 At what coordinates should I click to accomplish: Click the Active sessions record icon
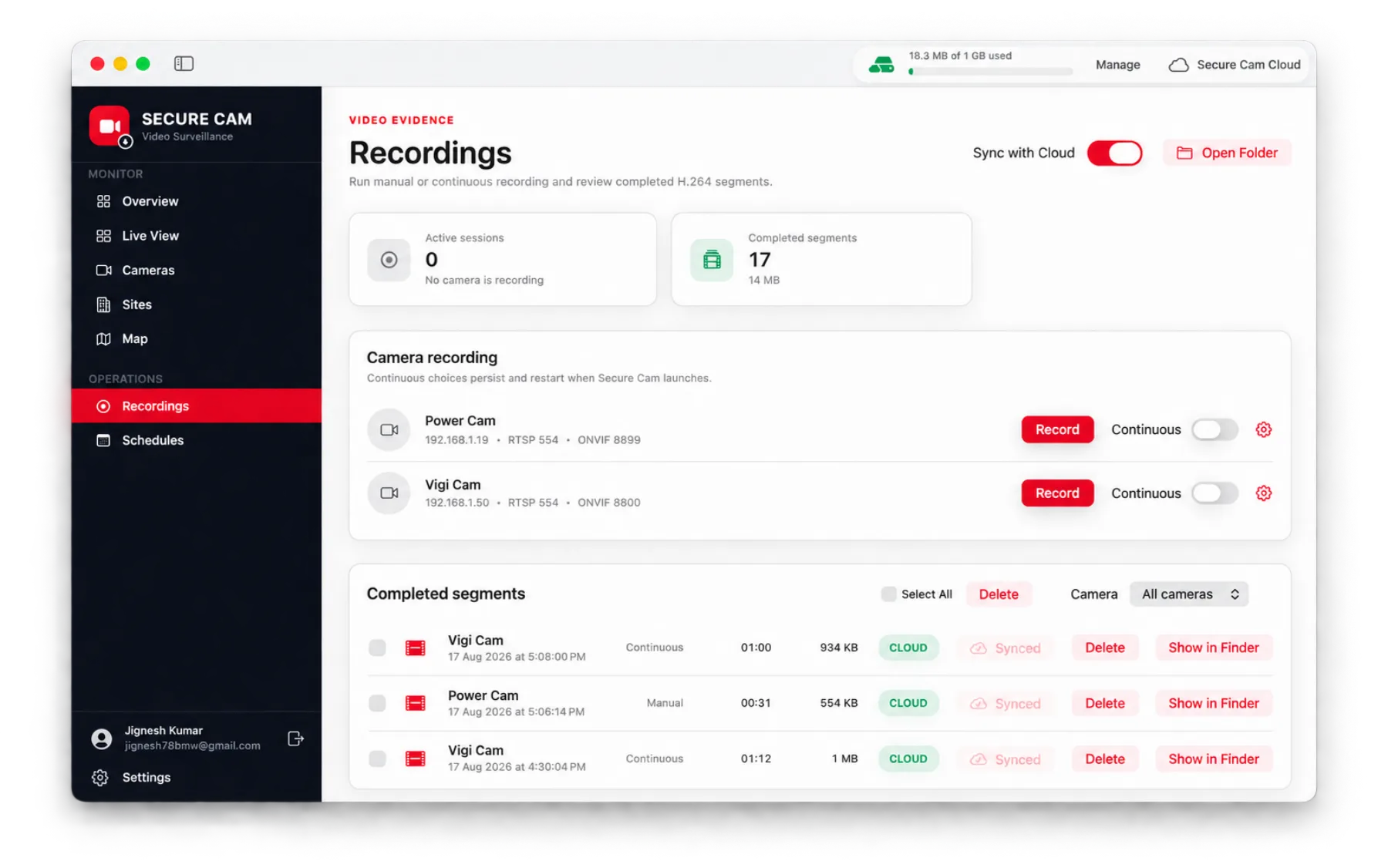tap(389, 260)
